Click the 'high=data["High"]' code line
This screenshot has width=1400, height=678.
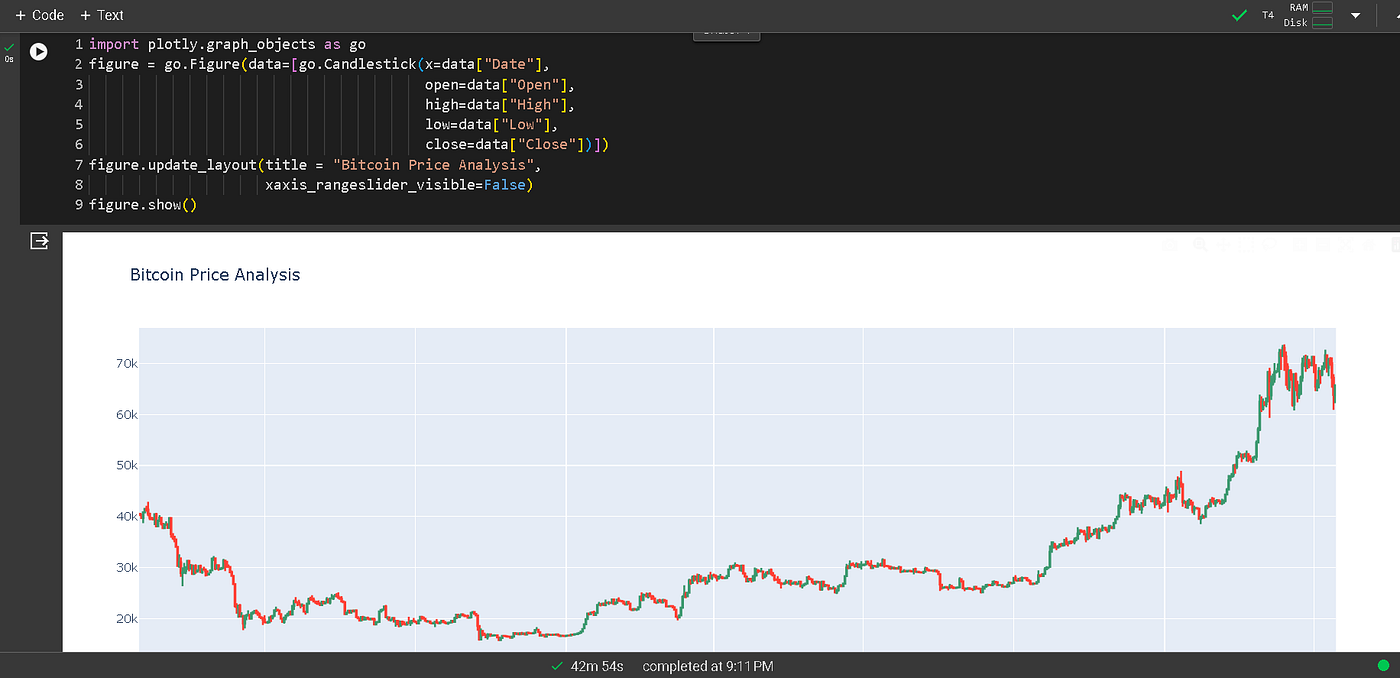pyautogui.click(x=501, y=104)
